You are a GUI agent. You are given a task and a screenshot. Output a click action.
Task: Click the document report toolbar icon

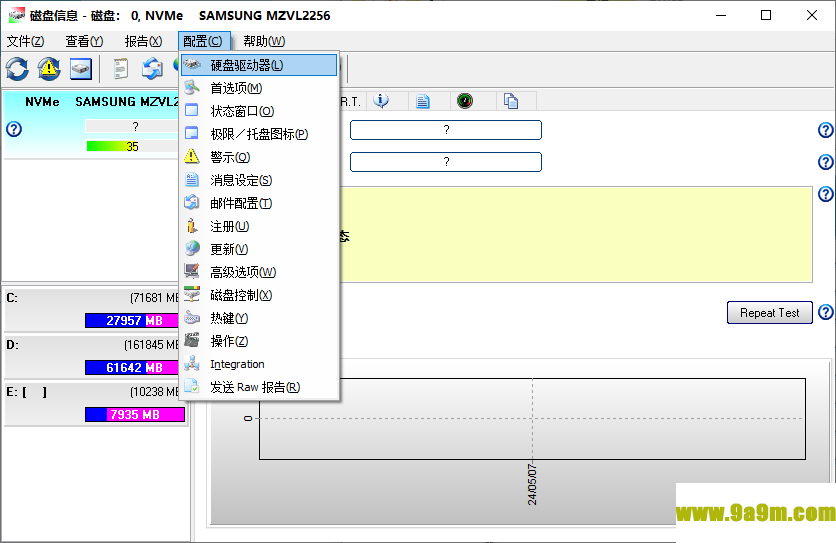(121, 69)
